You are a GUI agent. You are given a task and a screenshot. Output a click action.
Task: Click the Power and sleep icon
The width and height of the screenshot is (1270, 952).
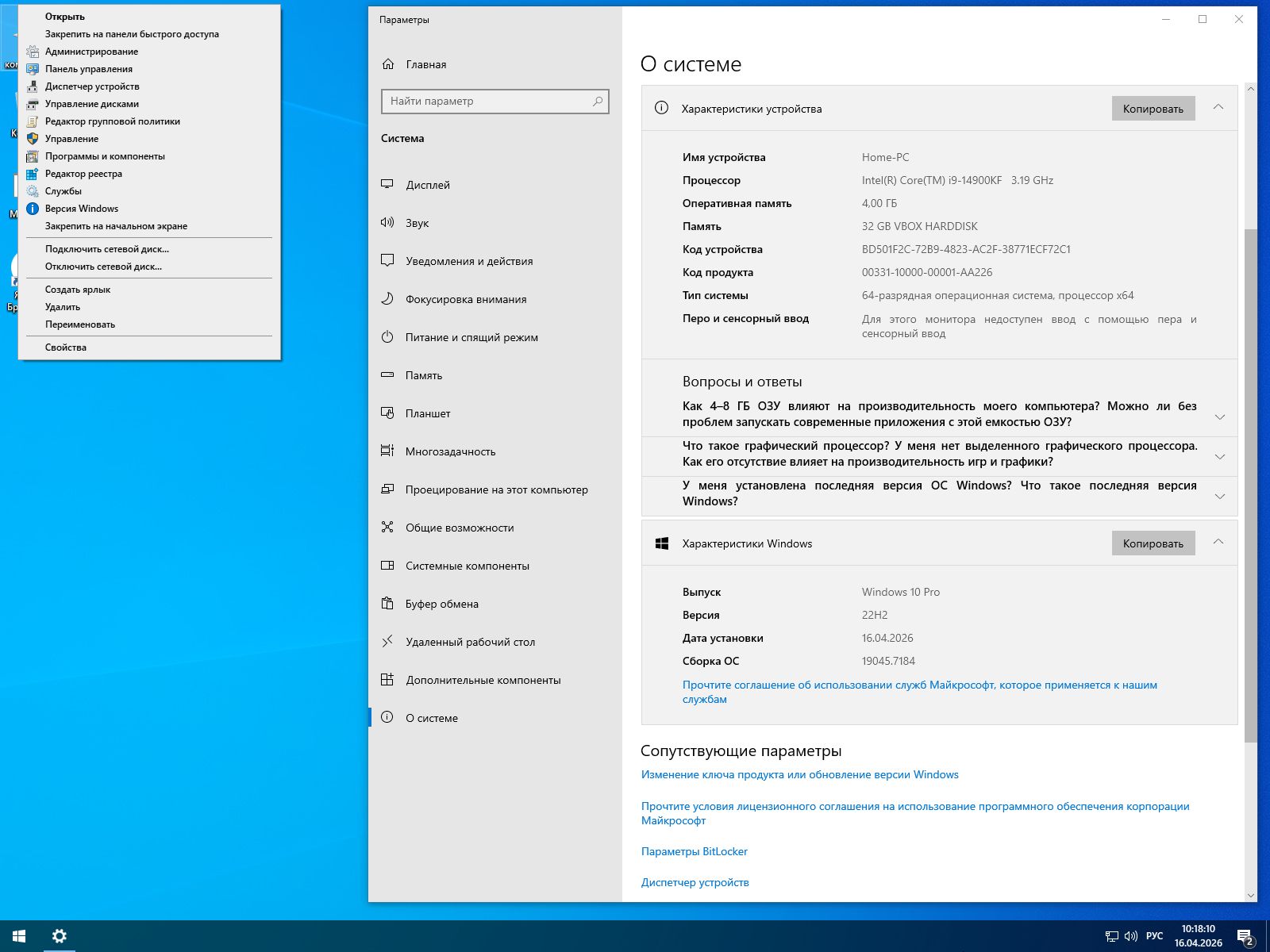pos(387,337)
